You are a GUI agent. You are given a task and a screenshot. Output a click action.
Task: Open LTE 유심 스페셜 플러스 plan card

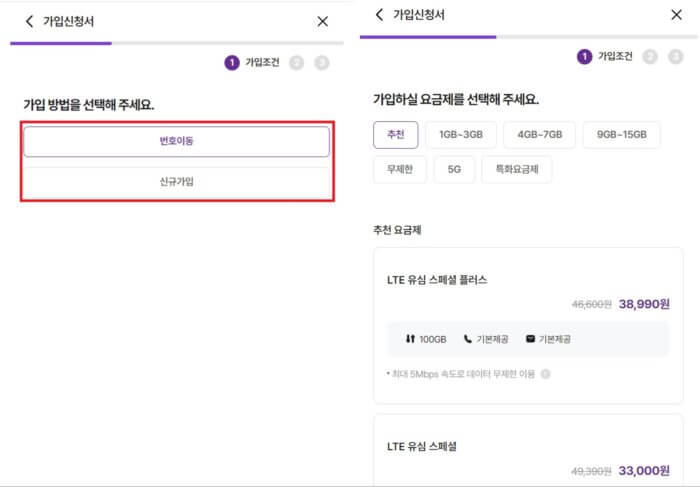coord(528,325)
